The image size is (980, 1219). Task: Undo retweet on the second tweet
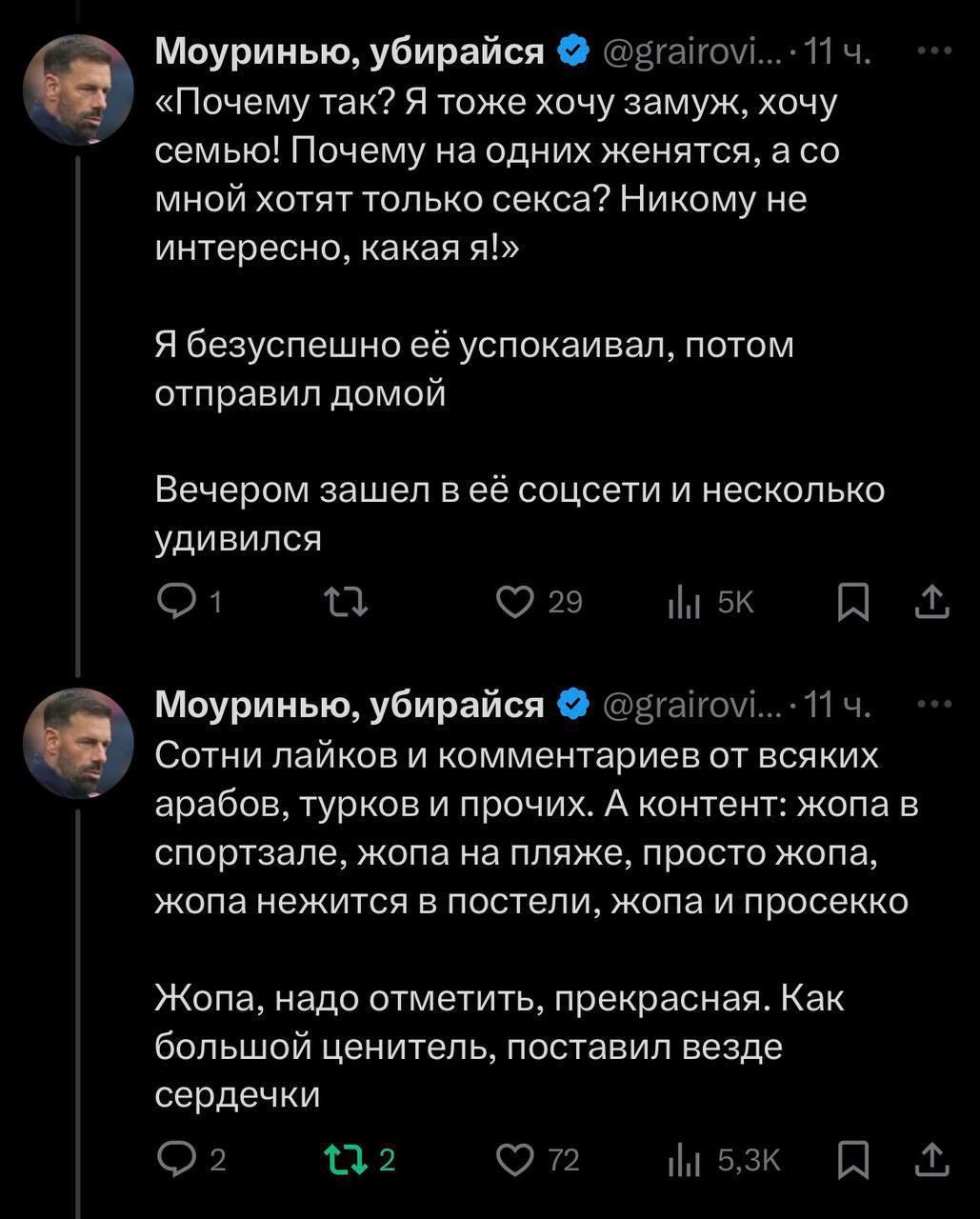click(345, 1159)
